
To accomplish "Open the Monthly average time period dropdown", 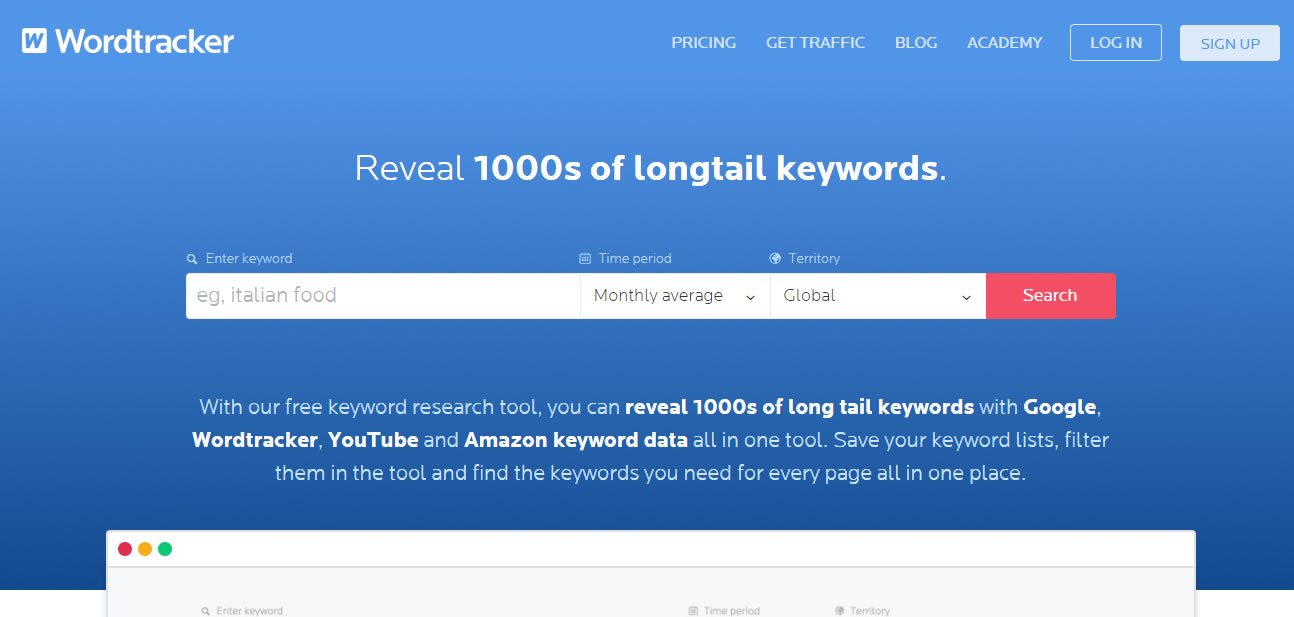I will point(675,296).
